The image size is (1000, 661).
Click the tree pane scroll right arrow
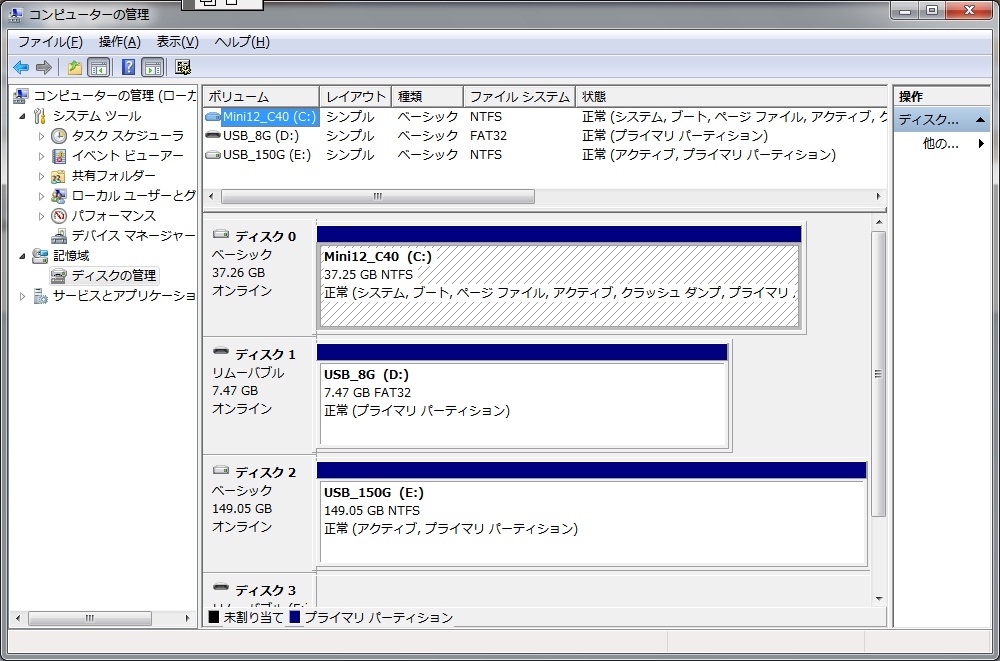pyautogui.click(x=188, y=618)
